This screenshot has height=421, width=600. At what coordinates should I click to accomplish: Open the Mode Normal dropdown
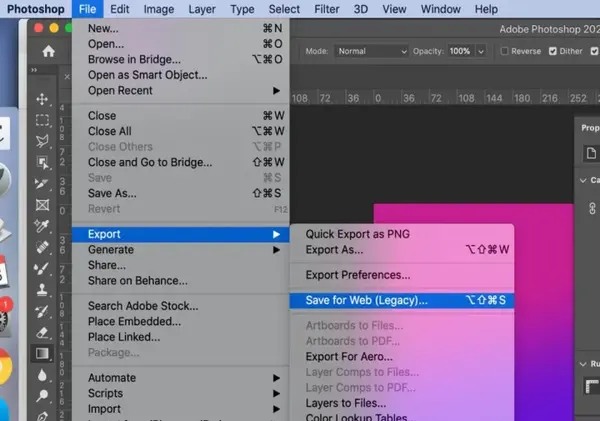372,51
